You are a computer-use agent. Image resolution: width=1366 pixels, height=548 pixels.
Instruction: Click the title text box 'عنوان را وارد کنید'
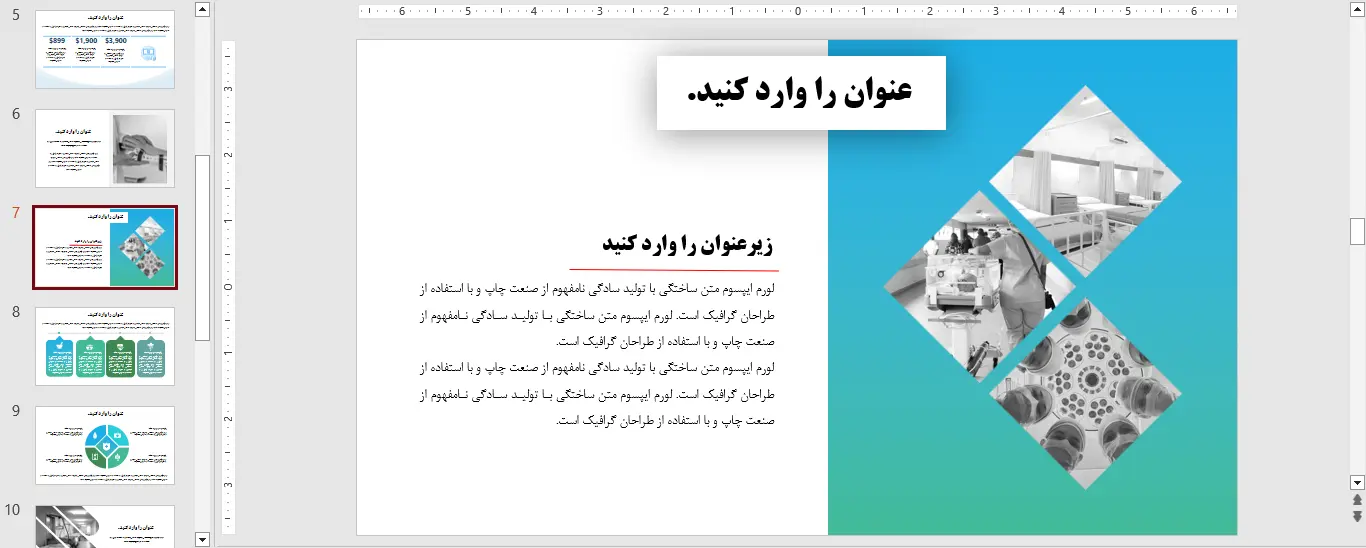[x=800, y=92]
